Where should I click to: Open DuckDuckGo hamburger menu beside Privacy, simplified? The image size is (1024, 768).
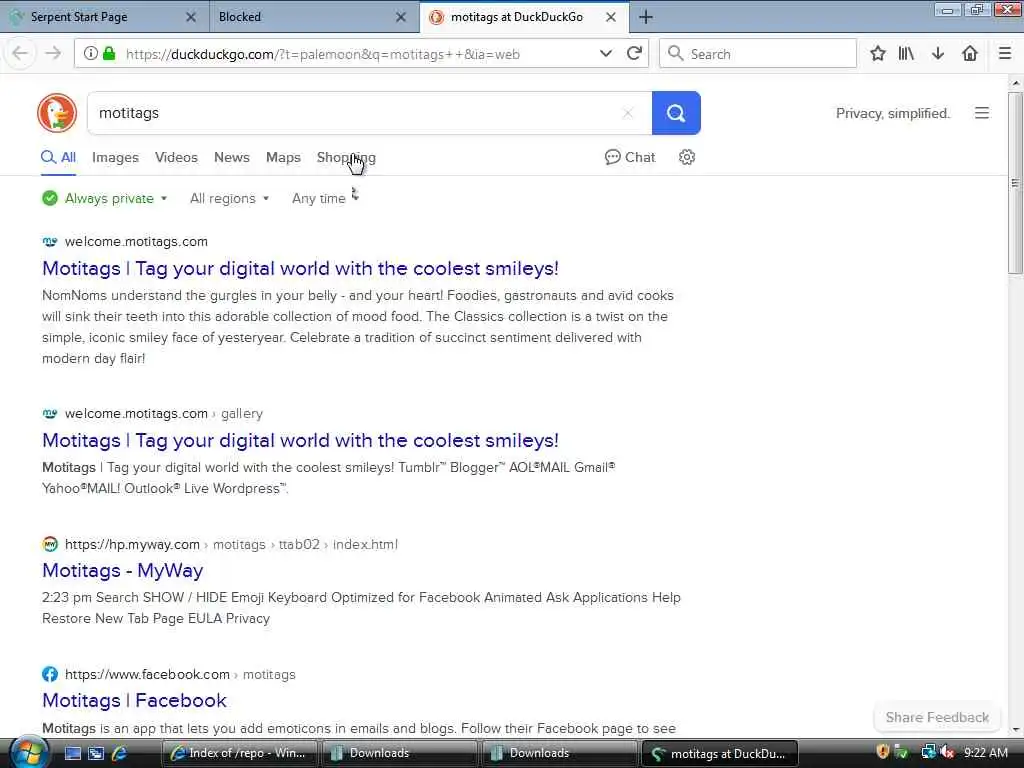[x=982, y=113]
